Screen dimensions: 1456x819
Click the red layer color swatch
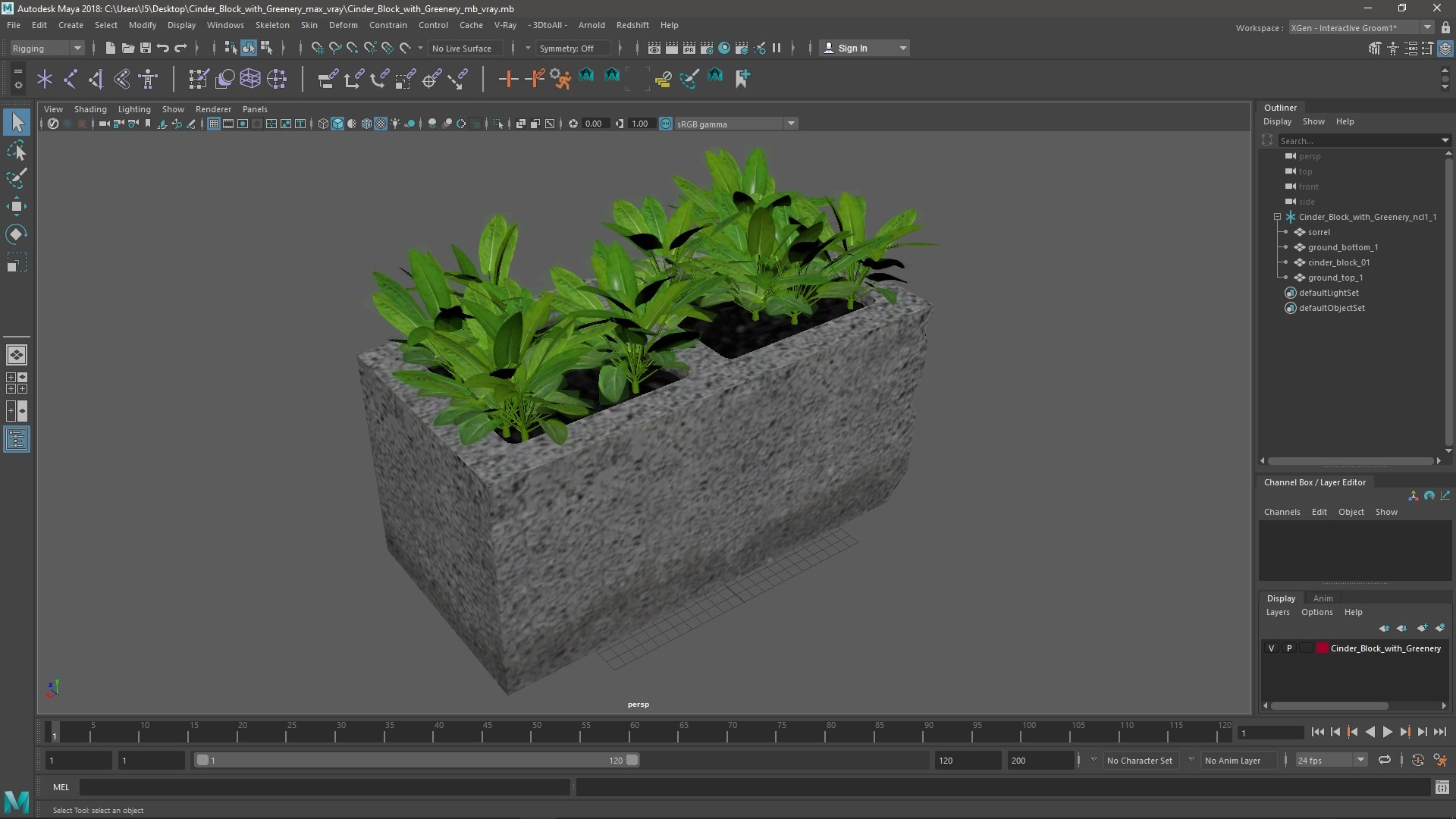tap(1323, 648)
